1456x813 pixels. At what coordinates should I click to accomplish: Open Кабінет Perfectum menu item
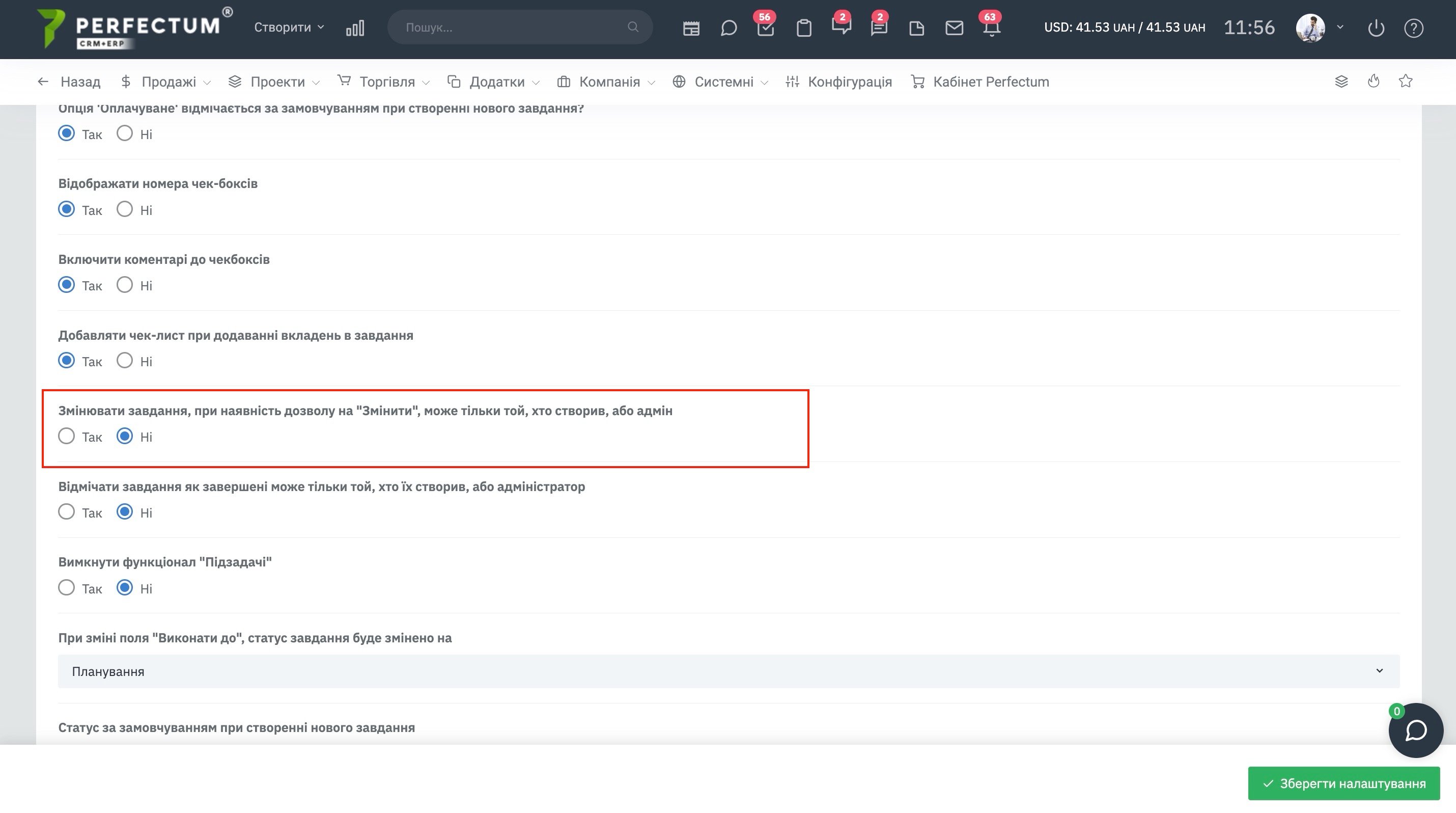click(980, 82)
